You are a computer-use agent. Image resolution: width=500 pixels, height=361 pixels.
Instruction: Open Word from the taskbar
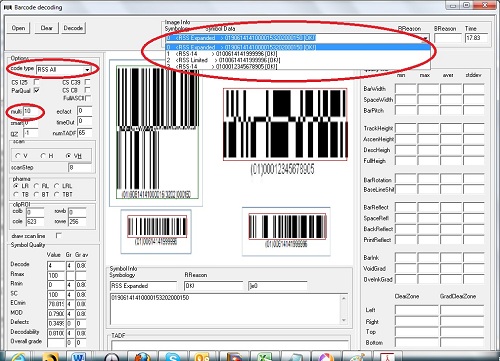pyautogui.click(x=79, y=357)
